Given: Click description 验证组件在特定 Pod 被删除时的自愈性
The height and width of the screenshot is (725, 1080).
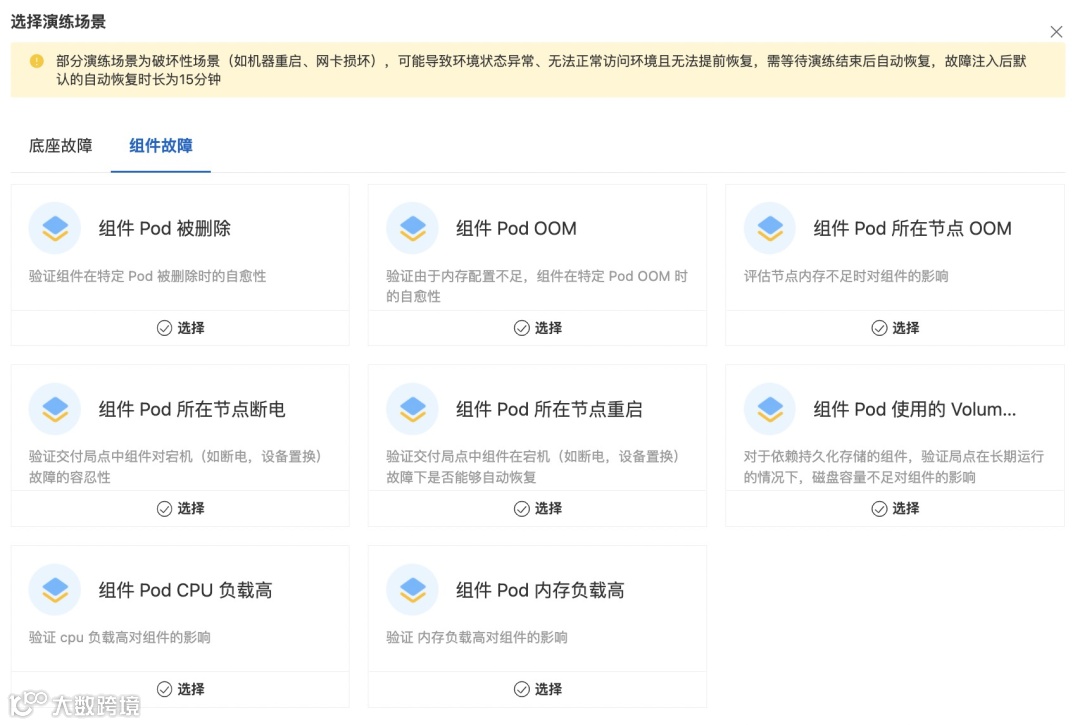Looking at the screenshot, I should coord(147,276).
